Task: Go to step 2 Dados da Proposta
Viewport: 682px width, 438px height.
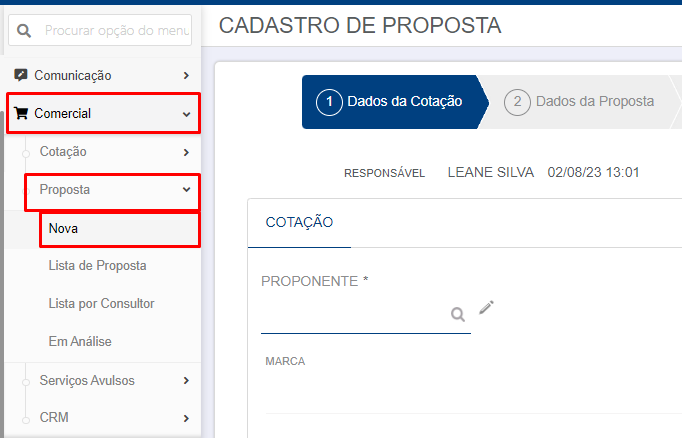Action: point(578,102)
